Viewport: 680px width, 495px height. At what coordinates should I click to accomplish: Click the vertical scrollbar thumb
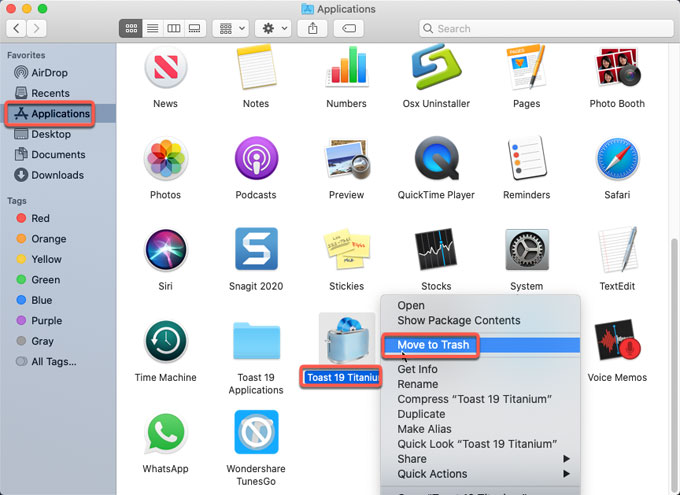point(674,364)
